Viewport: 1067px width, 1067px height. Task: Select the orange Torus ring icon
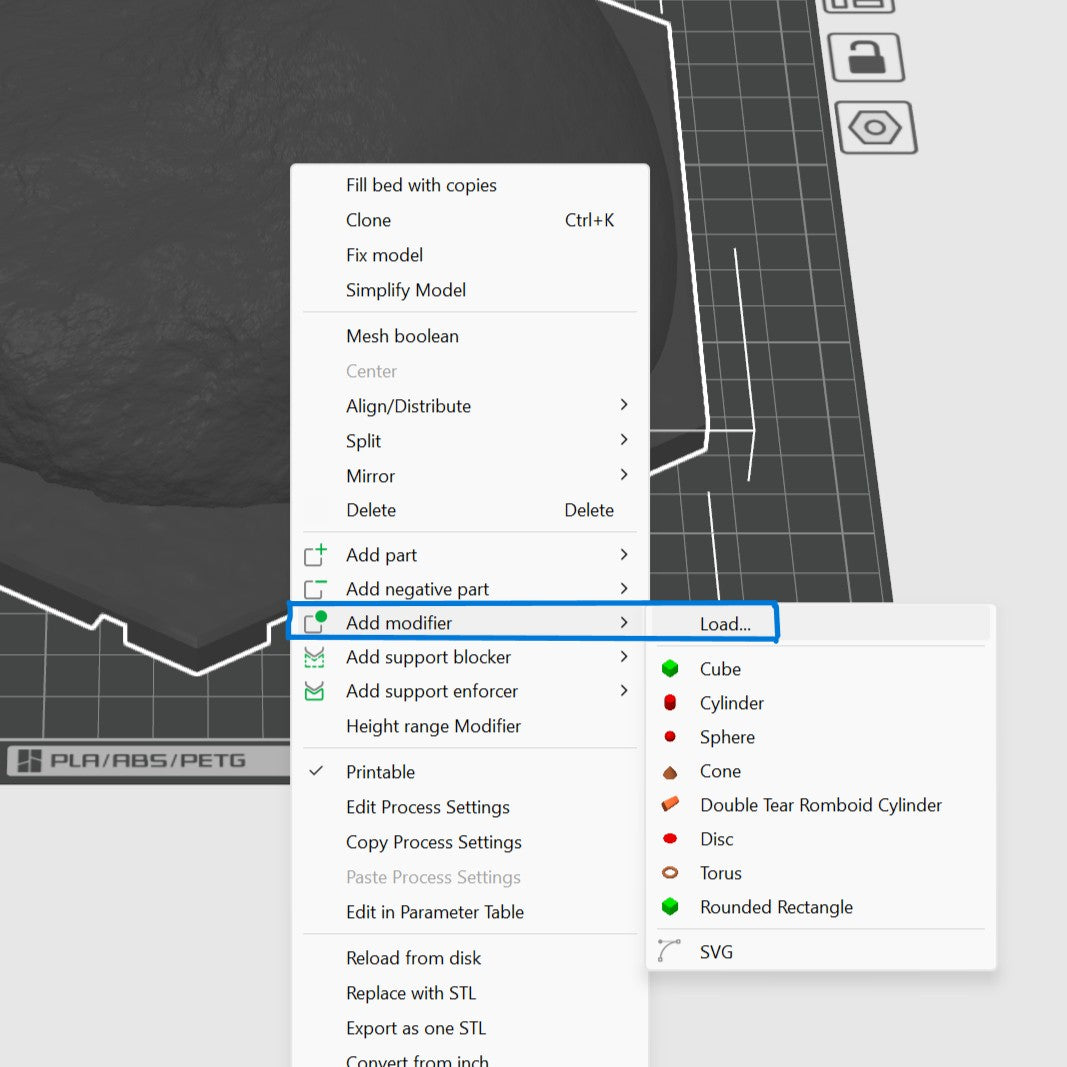pos(670,873)
